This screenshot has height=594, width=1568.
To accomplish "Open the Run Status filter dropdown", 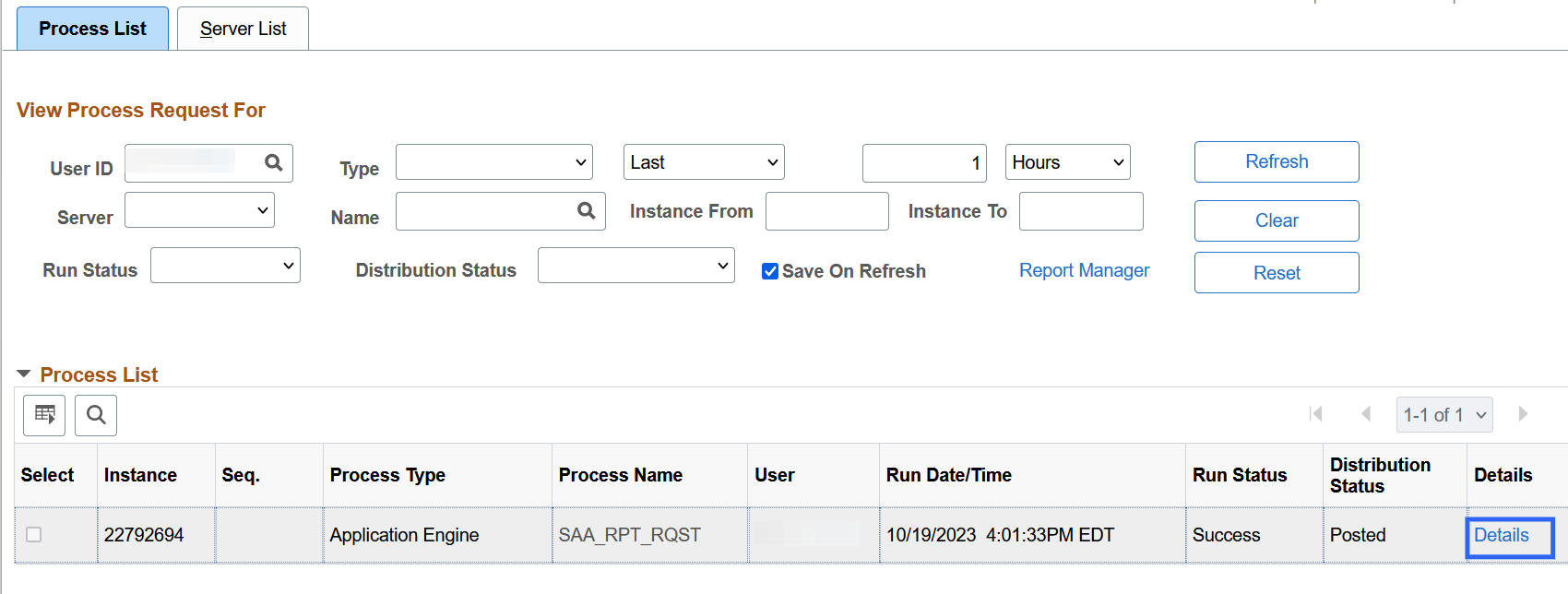I will tap(225, 266).
